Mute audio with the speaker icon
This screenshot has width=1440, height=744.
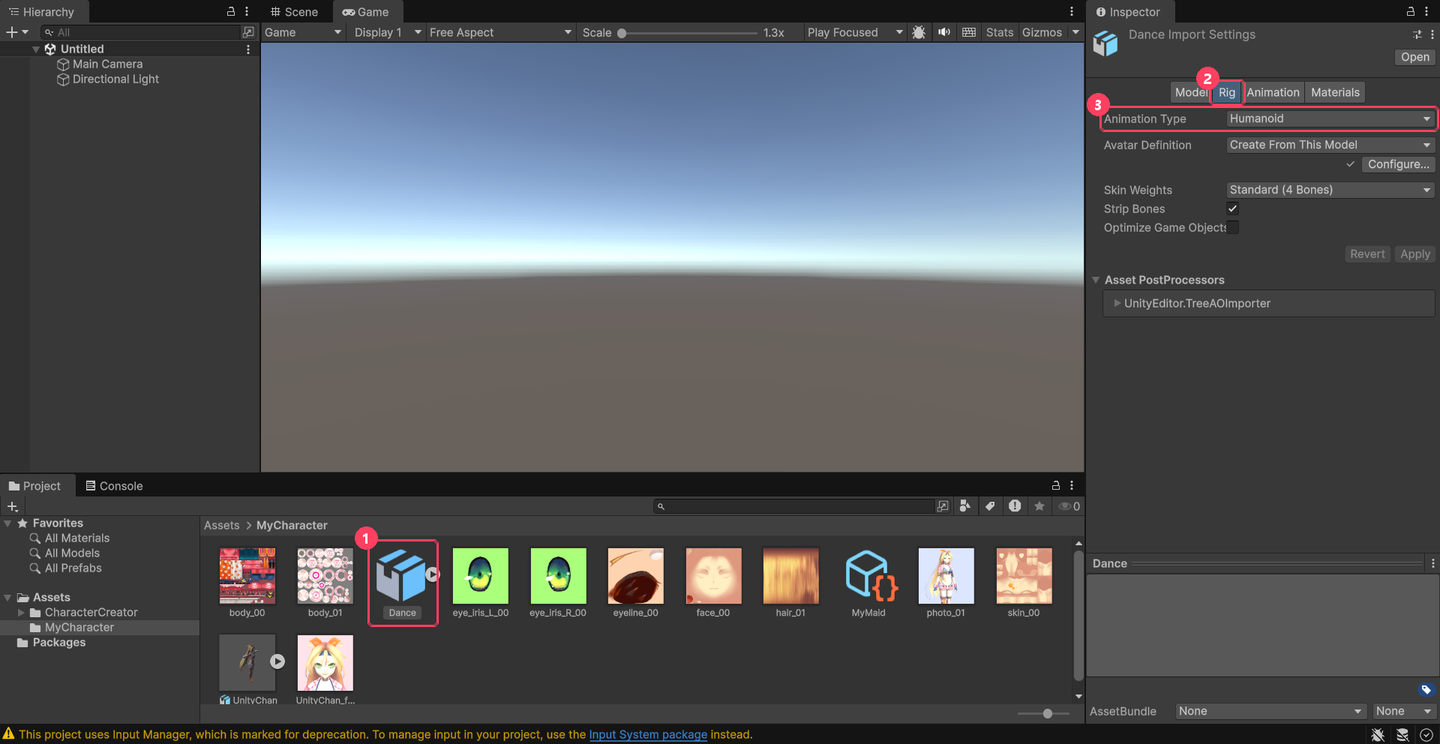pos(944,32)
